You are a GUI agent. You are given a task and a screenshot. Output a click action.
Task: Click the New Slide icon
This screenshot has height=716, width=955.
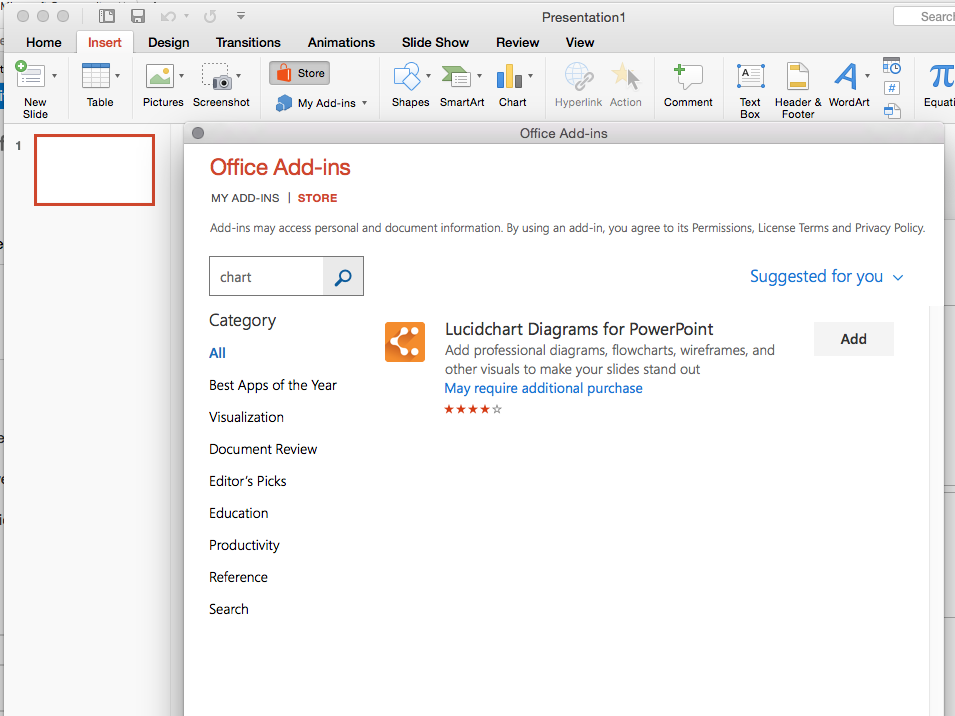29,75
